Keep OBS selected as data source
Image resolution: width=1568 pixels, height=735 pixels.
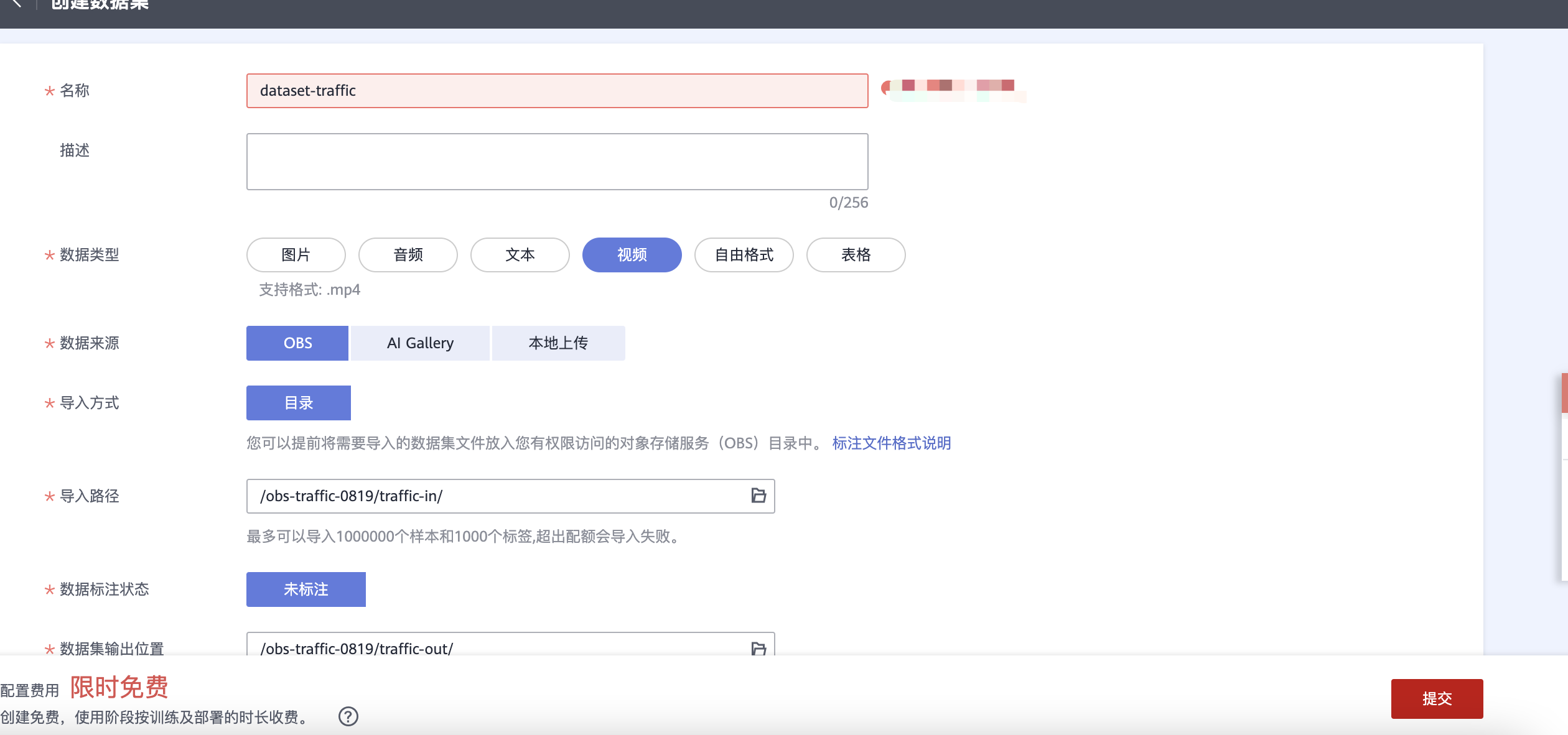tap(297, 343)
